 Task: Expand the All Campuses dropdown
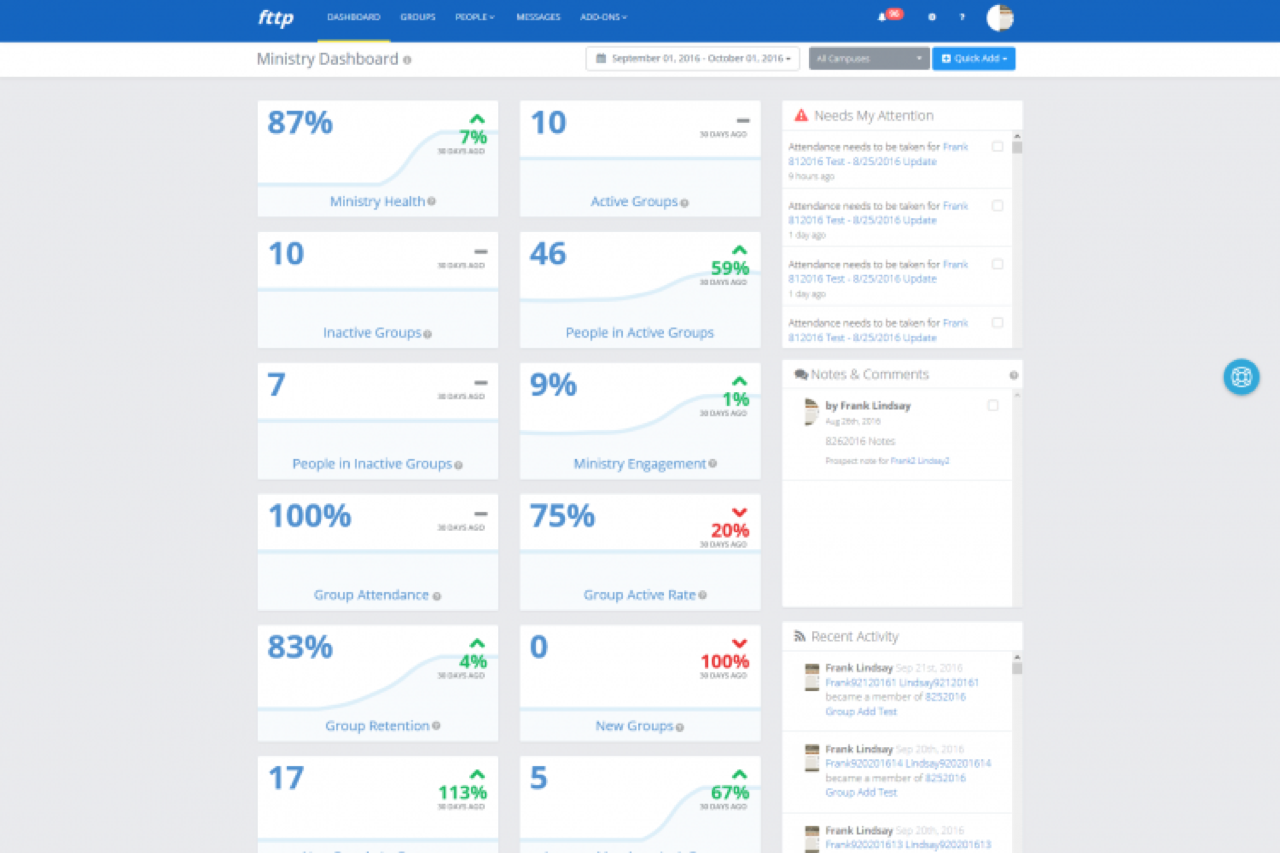click(869, 59)
